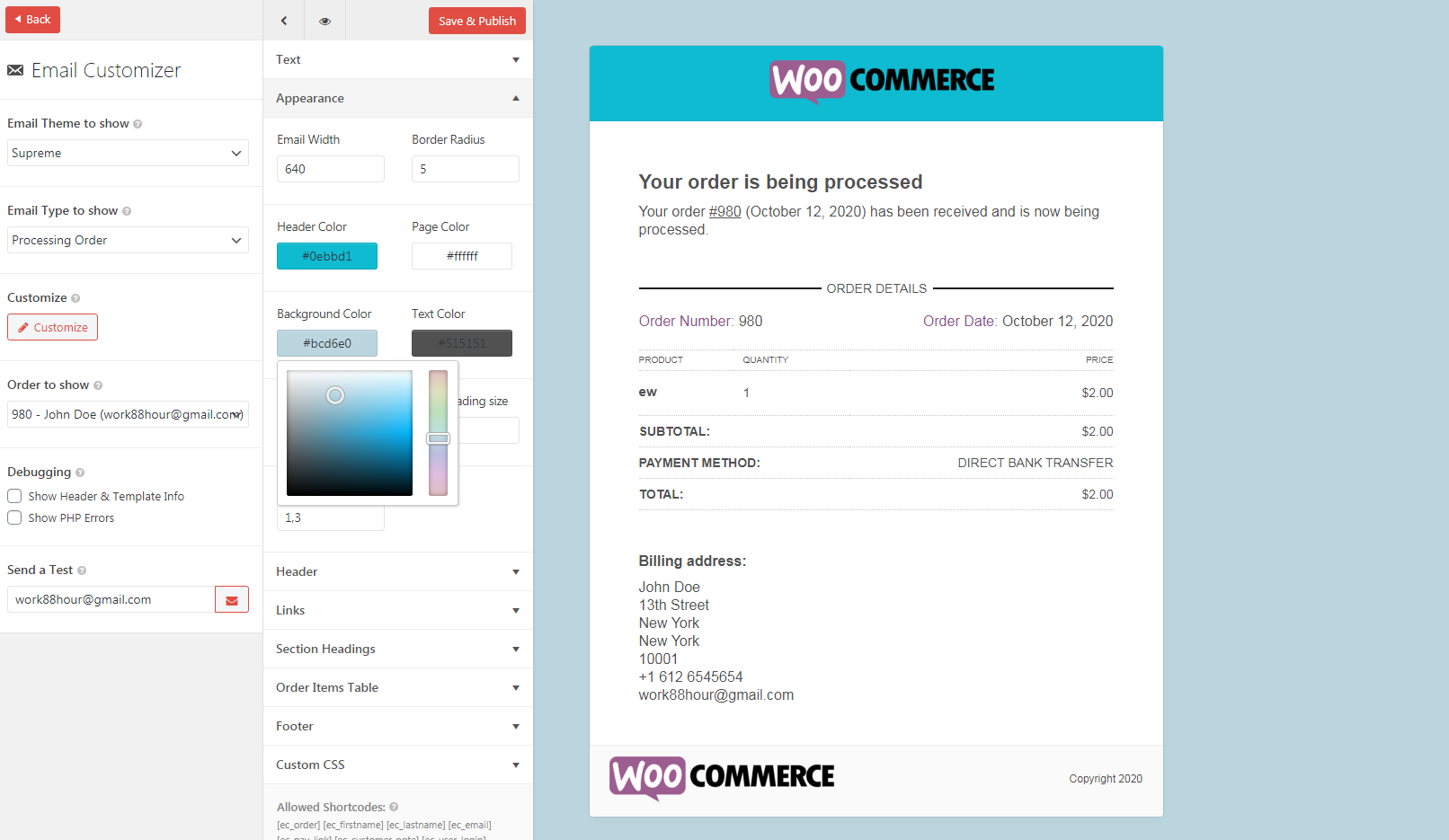The width and height of the screenshot is (1449, 840).
Task: Click the test email address field
Action: click(111, 599)
